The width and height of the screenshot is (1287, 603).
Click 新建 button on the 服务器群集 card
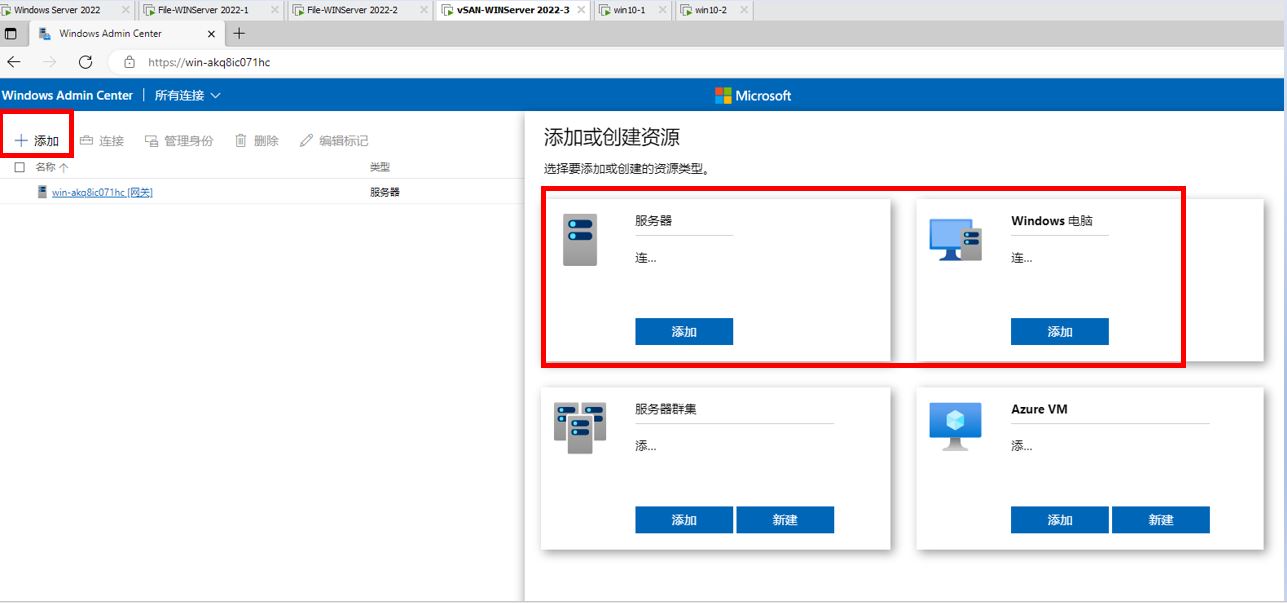(x=786, y=519)
